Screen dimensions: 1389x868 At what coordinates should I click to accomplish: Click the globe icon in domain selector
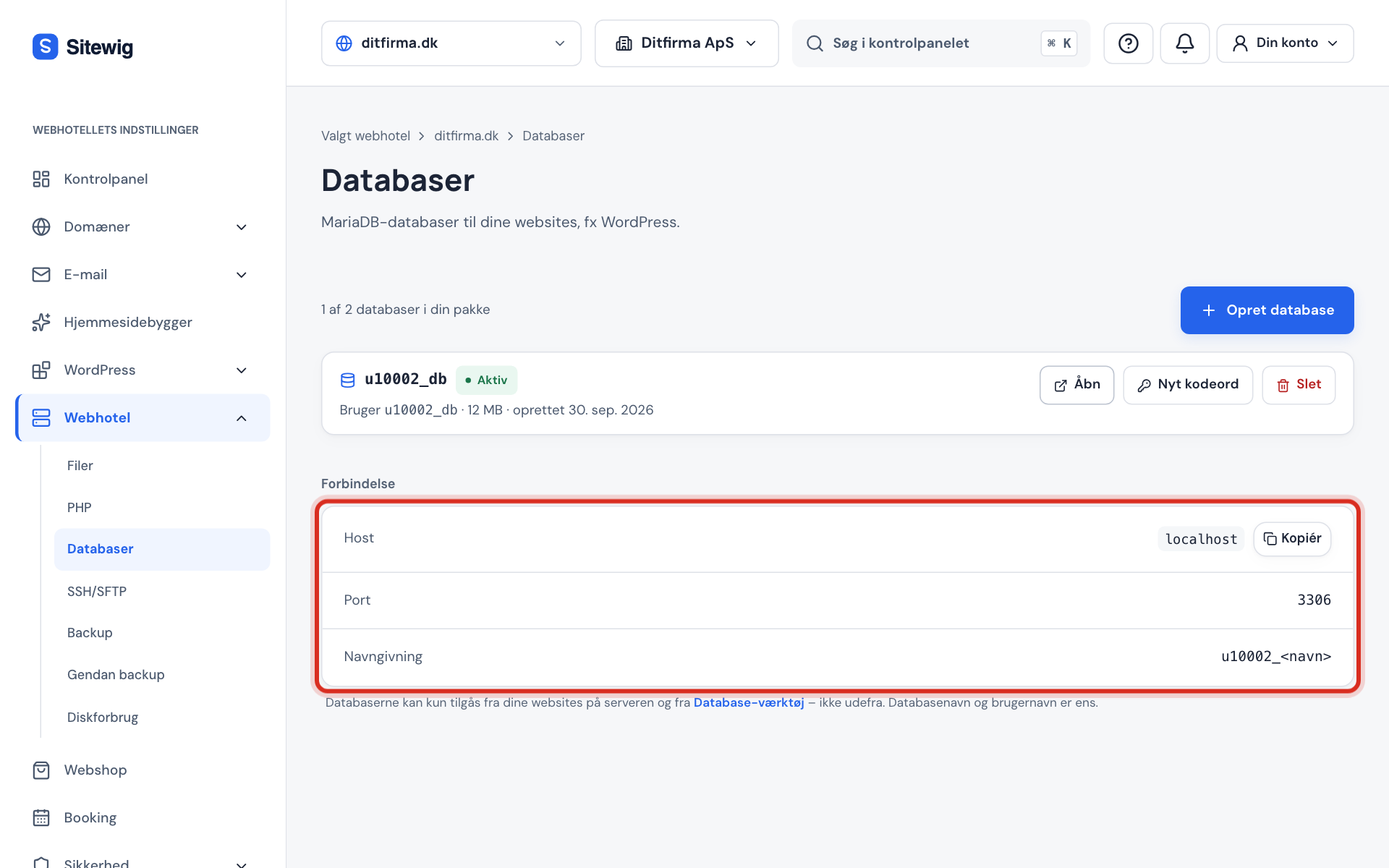(344, 43)
